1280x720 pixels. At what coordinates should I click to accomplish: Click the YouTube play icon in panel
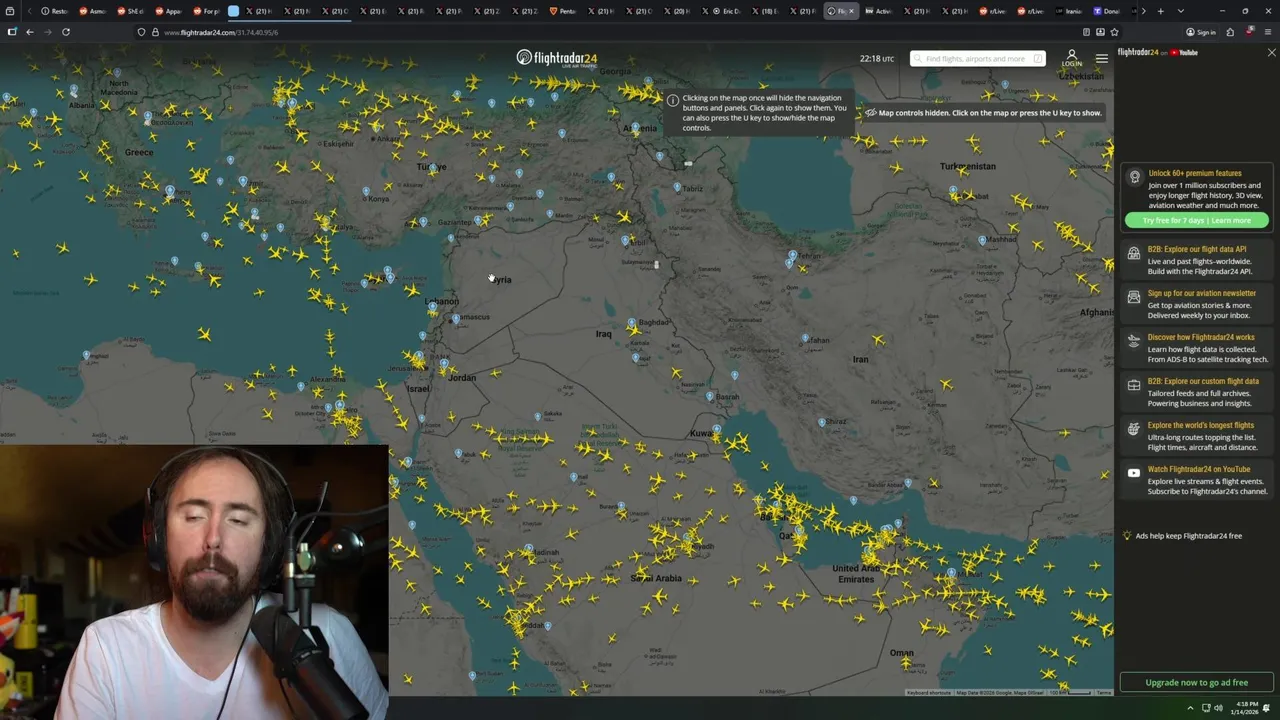click(1133, 473)
